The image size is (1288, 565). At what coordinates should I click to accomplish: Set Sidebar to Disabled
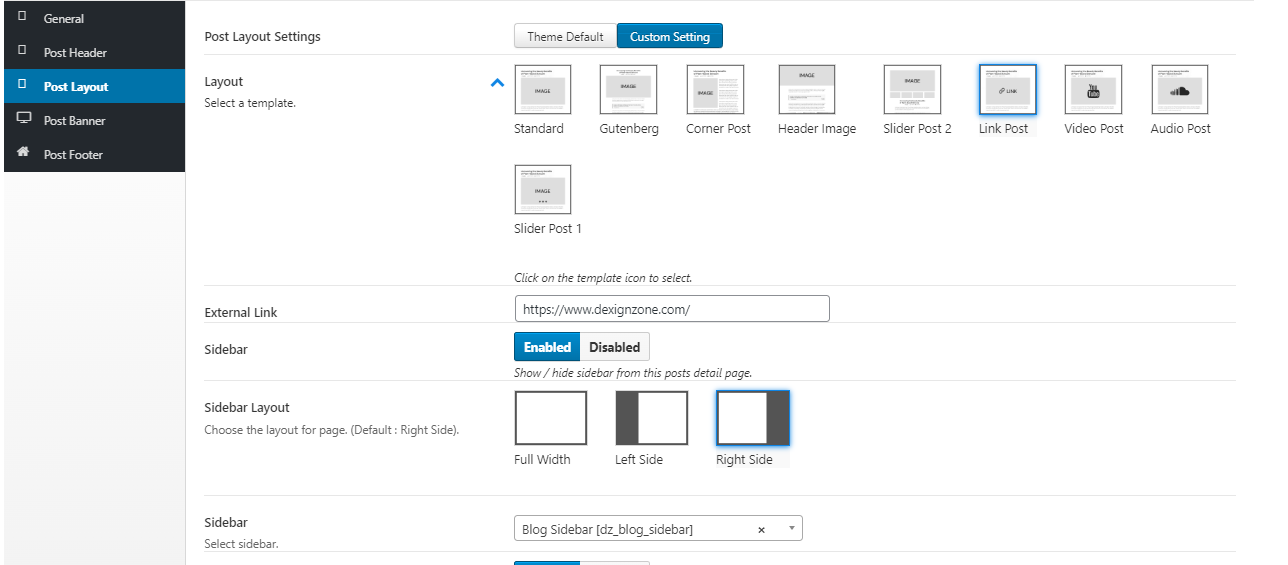point(614,347)
